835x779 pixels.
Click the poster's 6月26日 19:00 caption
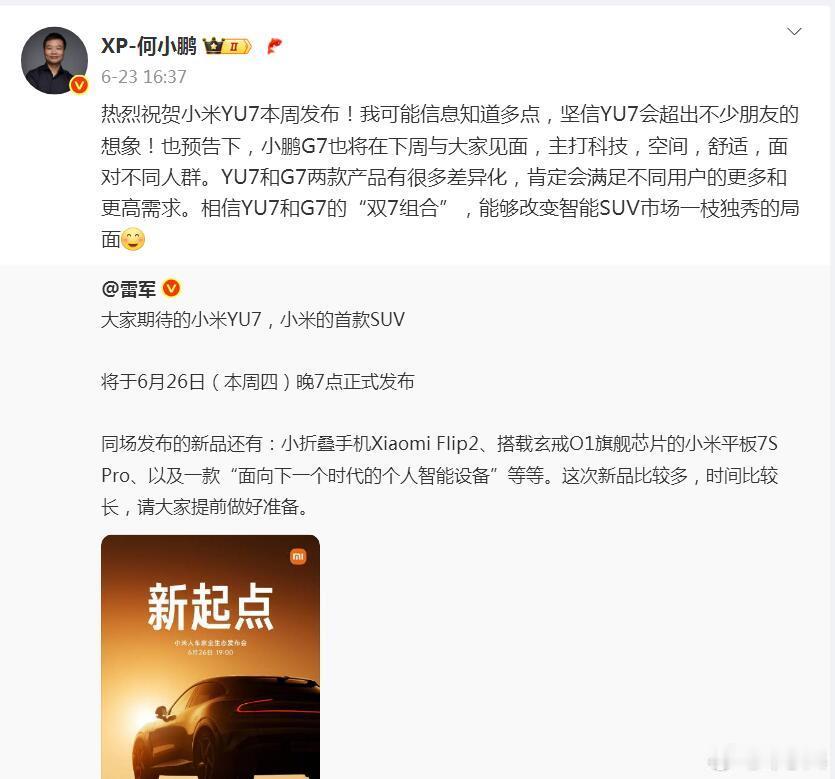tap(210, 652)
